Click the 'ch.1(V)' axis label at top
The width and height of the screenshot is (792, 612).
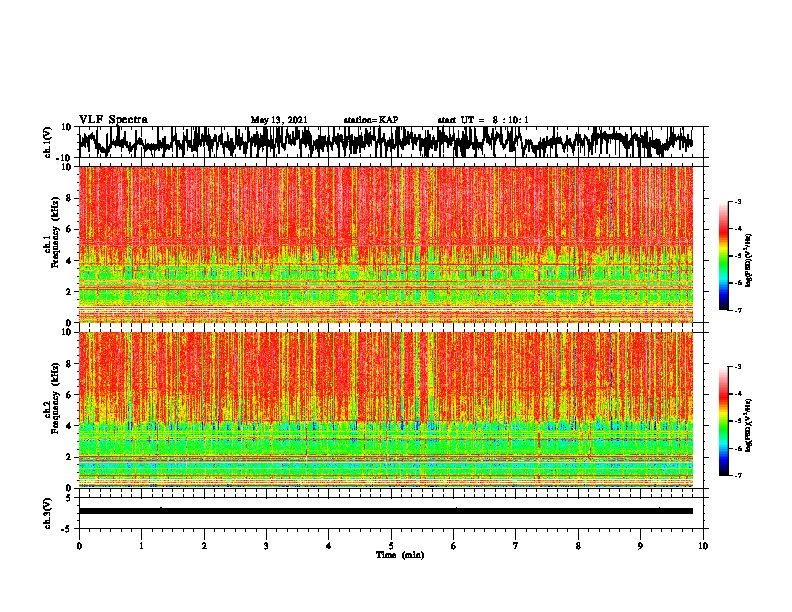[x=48, y=142]
